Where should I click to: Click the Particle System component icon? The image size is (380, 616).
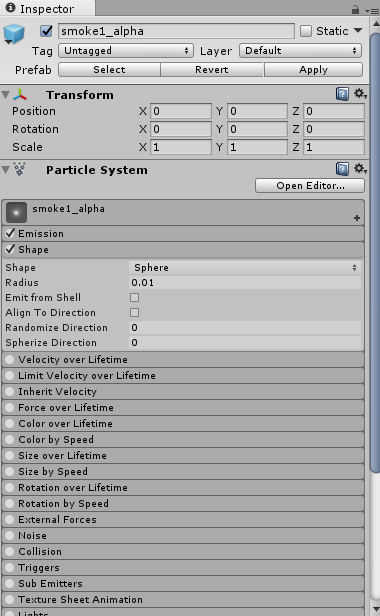(x=20, y=169)
